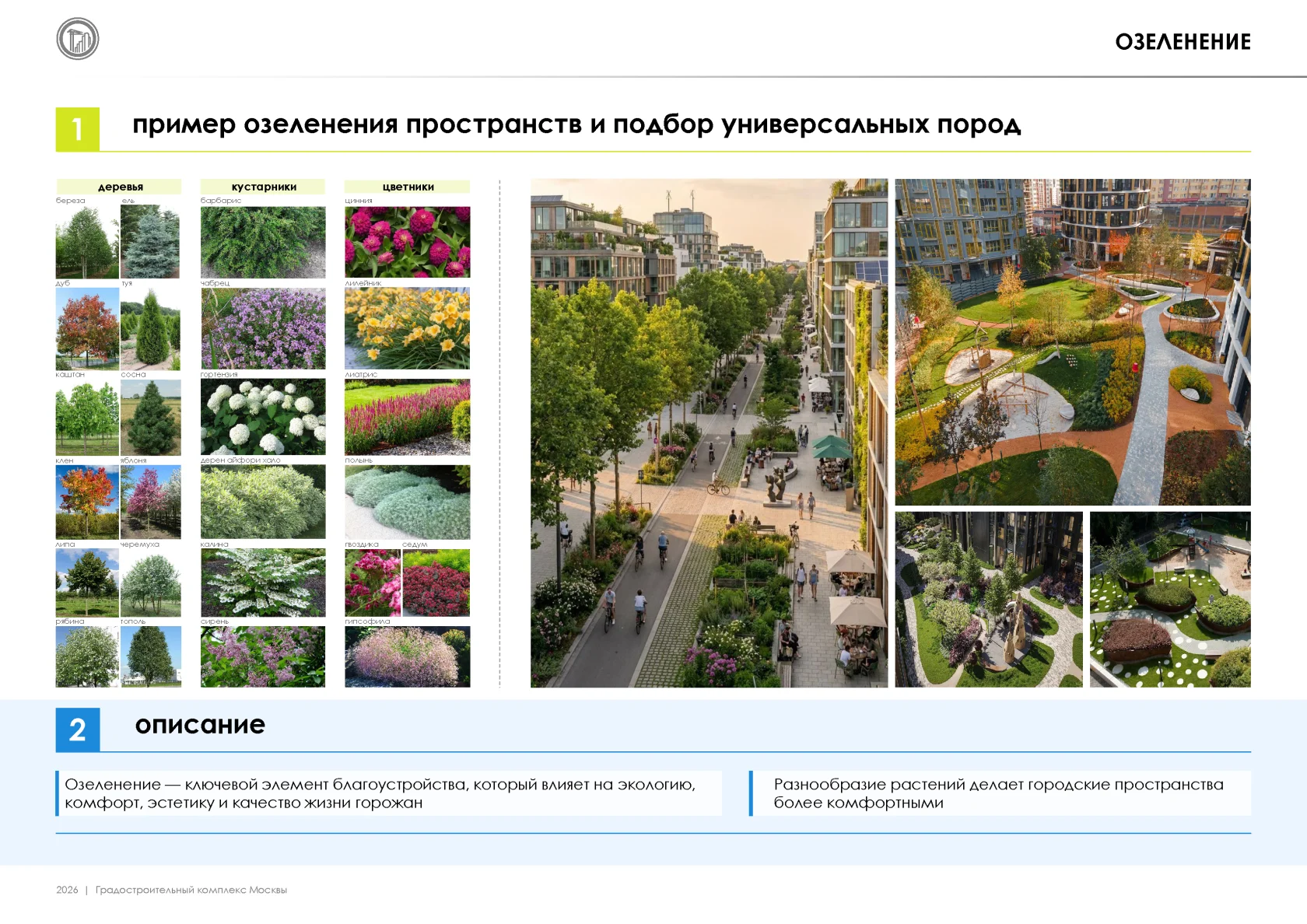Click the описание section heading
Image resolution: width=1307 pixels, height=924 pixels.
point(200,725)
